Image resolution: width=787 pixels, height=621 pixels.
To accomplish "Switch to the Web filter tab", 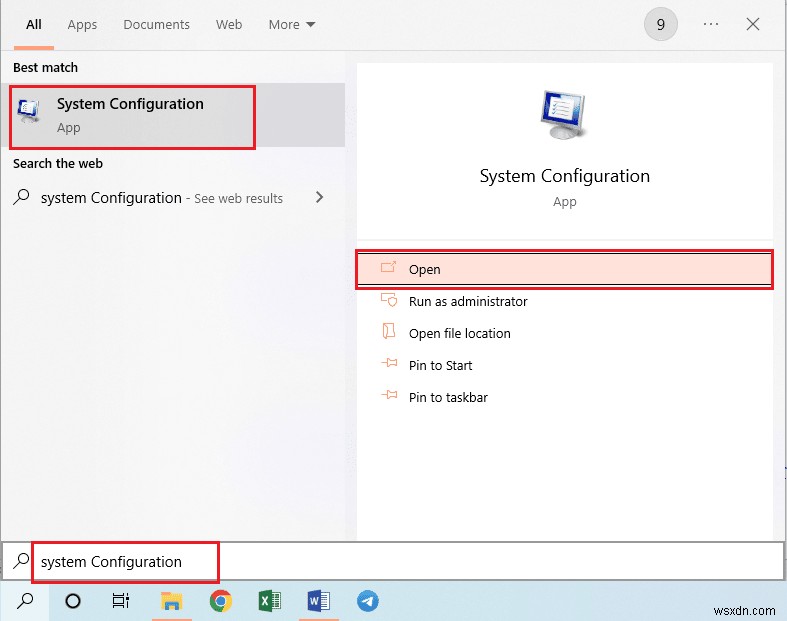I will pos(229,24).
